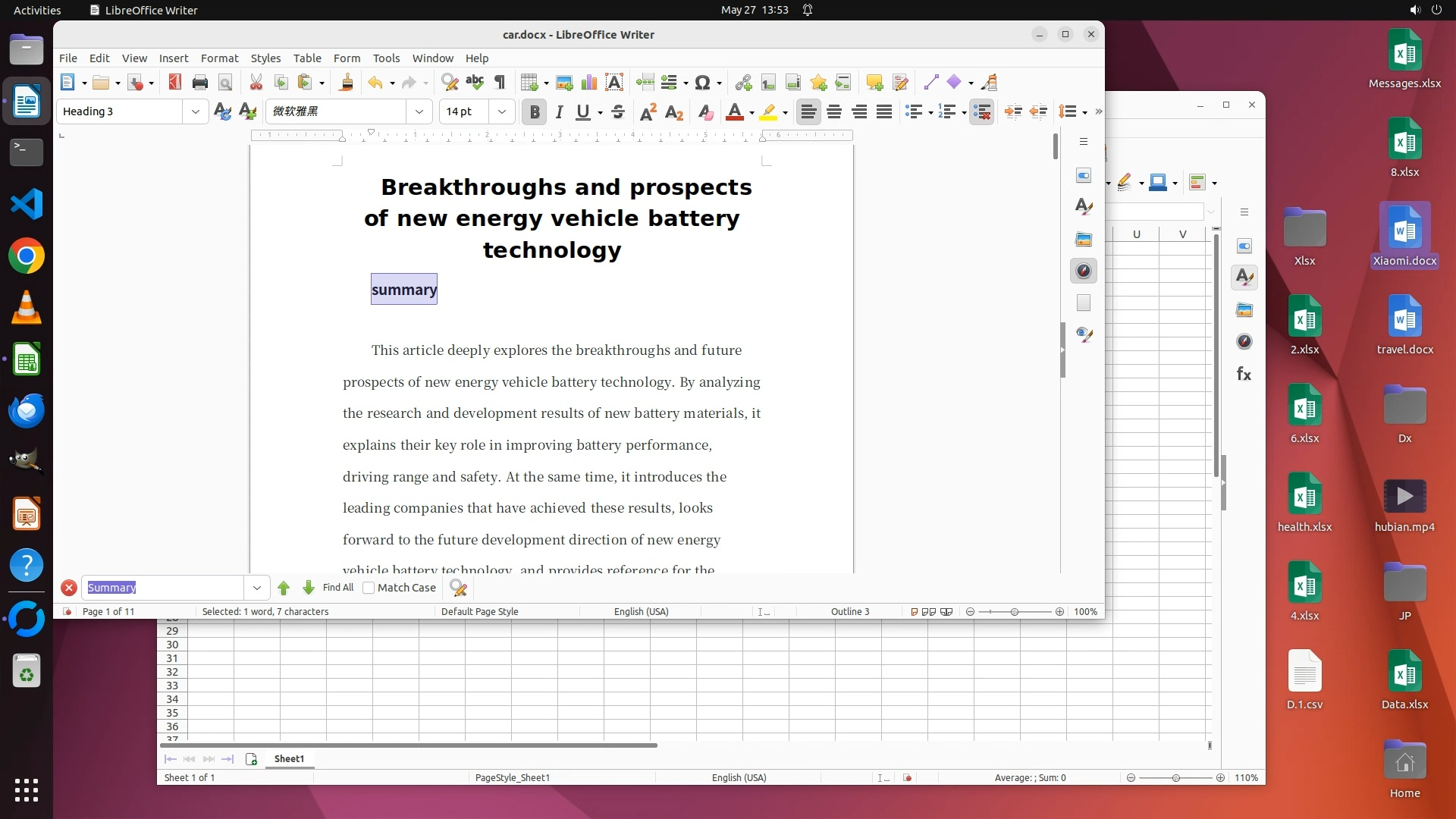Click the zoom slider in the Writer status bar

pyautogui.click(x=1014, y=612)
